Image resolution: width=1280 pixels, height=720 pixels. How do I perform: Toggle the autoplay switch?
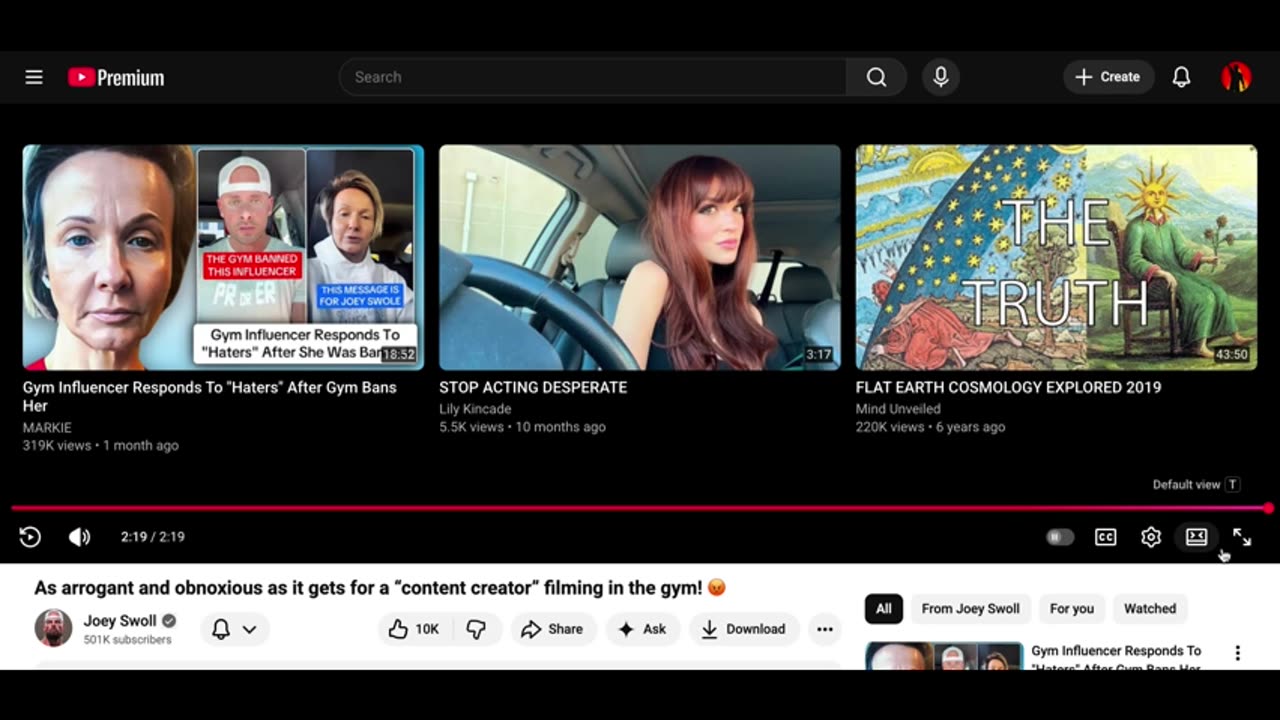(x=1059, y=537)
